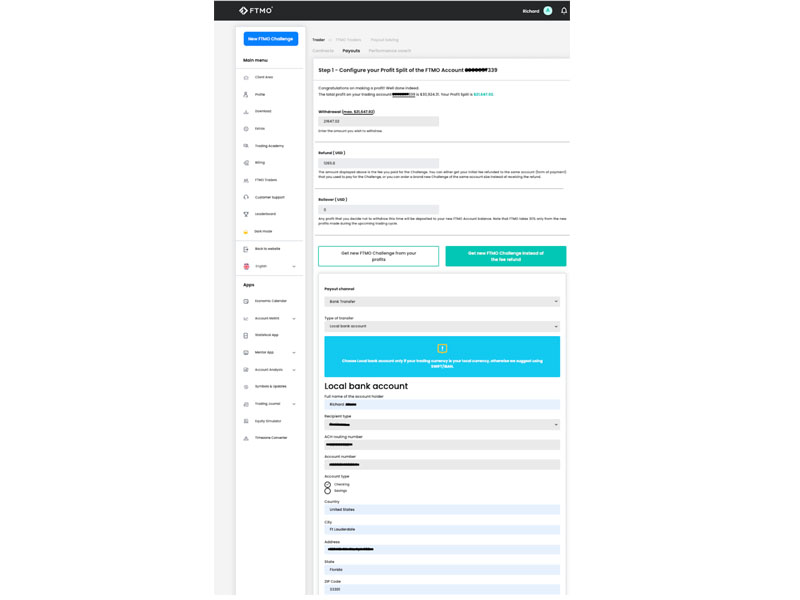Screen dimensions: 800x600
Task: Click the Country field showing United States
Action: (442, 510)
